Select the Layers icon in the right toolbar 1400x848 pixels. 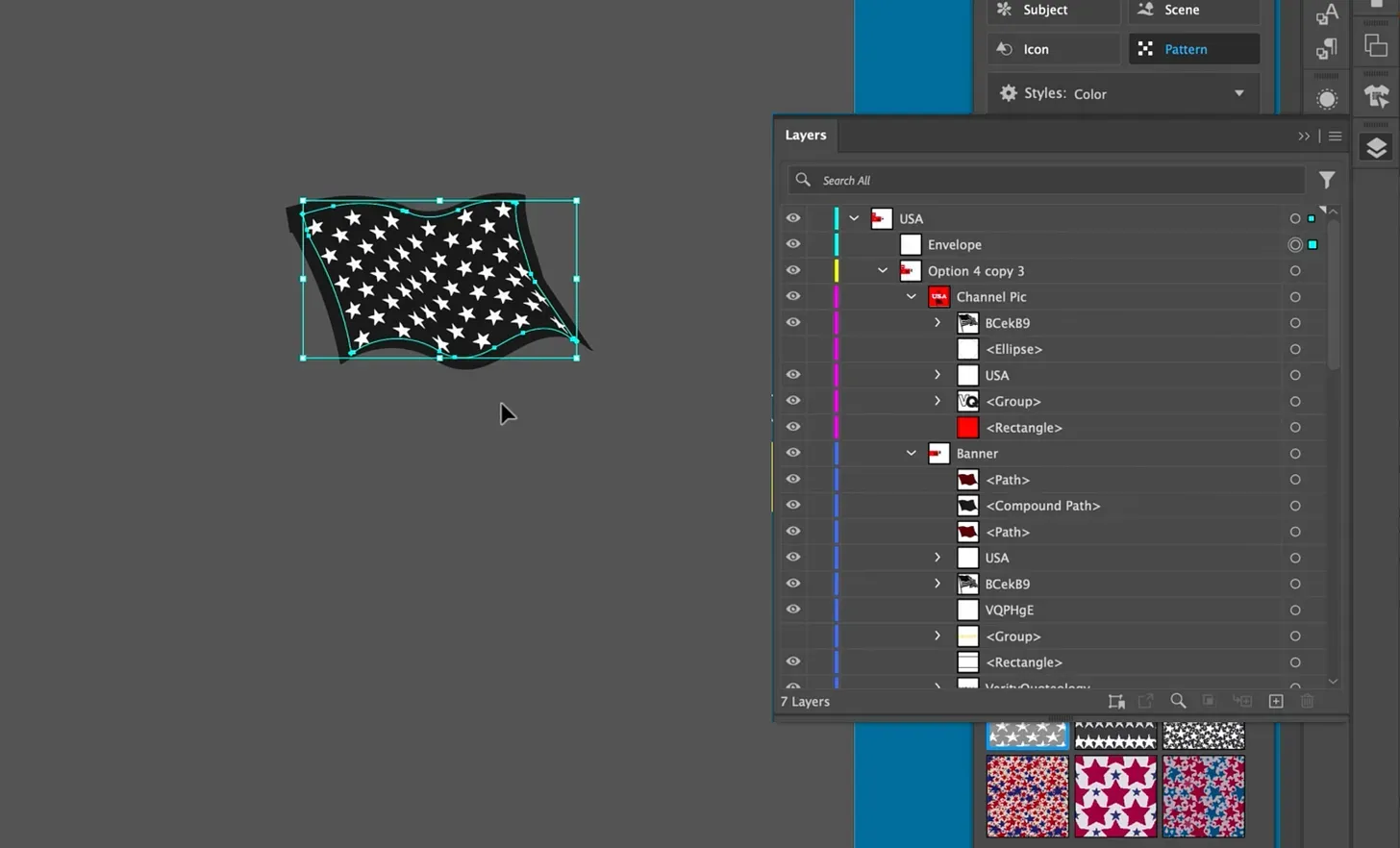[x=1376, y=146]
